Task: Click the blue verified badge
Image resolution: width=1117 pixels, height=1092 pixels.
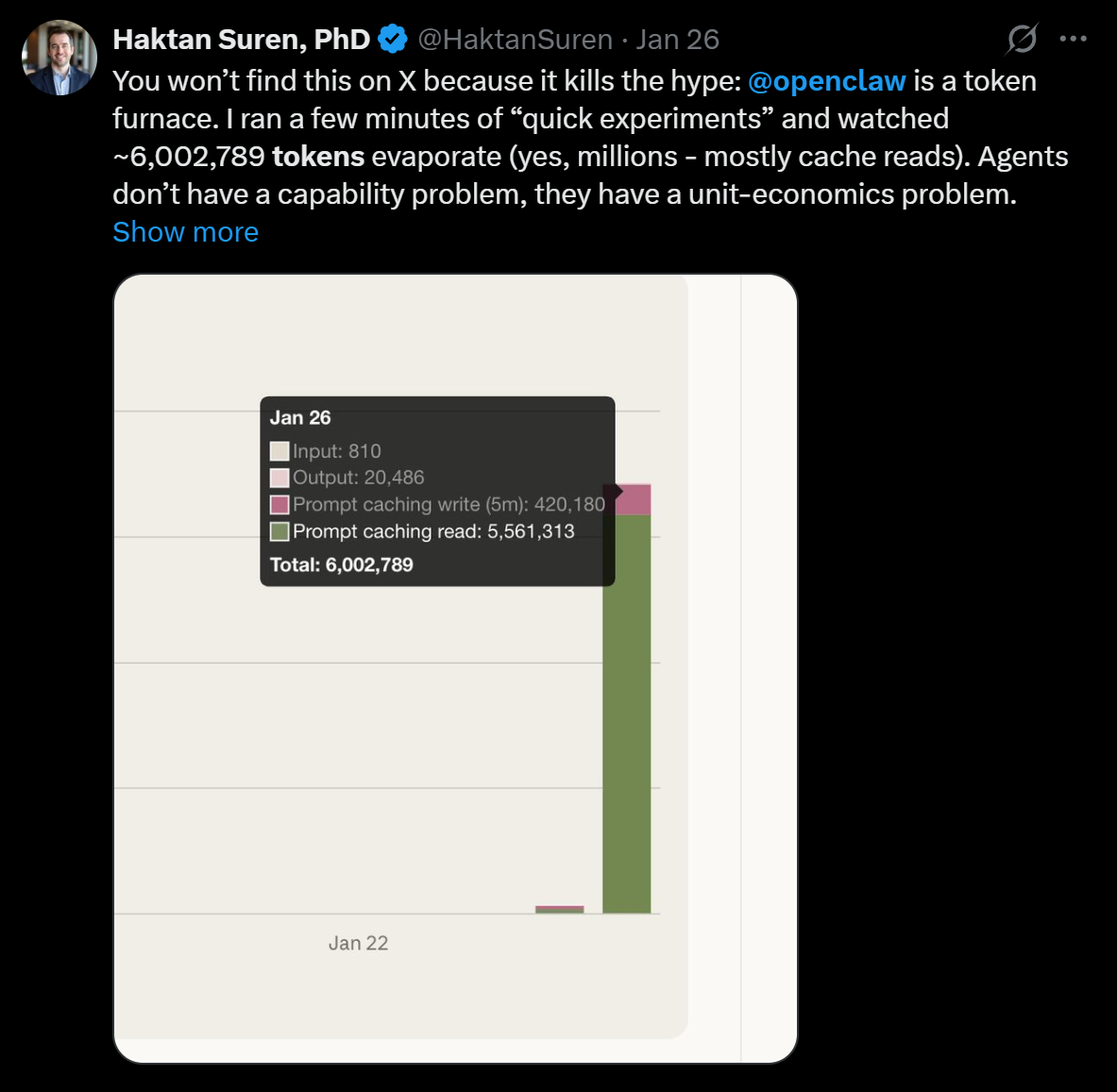Action: click(x=393, y=39)
